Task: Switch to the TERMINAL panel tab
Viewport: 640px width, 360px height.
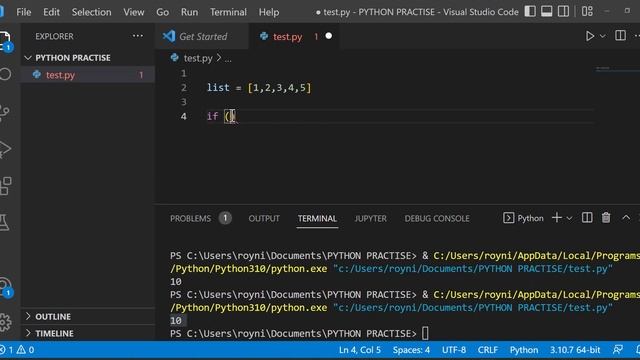Action: click(317, 218)
